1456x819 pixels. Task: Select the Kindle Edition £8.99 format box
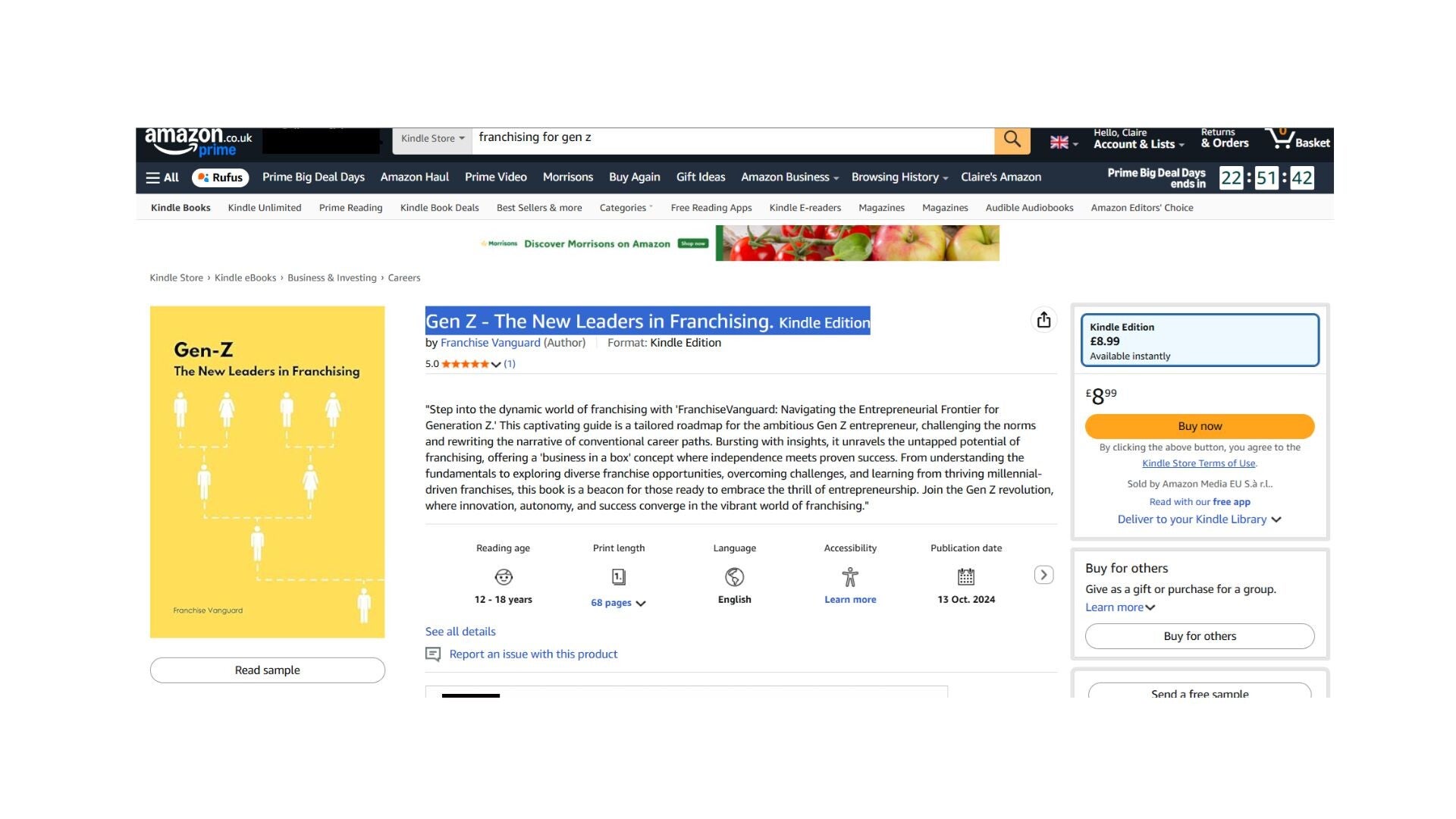(1199, 340)
